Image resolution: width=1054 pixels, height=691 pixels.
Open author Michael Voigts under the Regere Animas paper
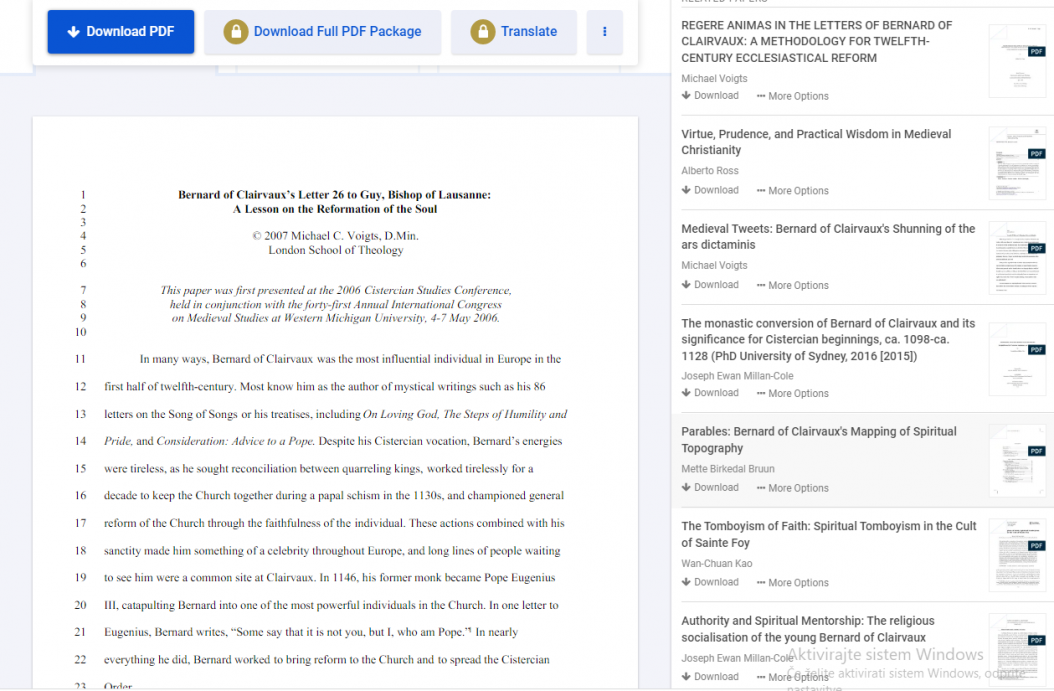(714, 79)
